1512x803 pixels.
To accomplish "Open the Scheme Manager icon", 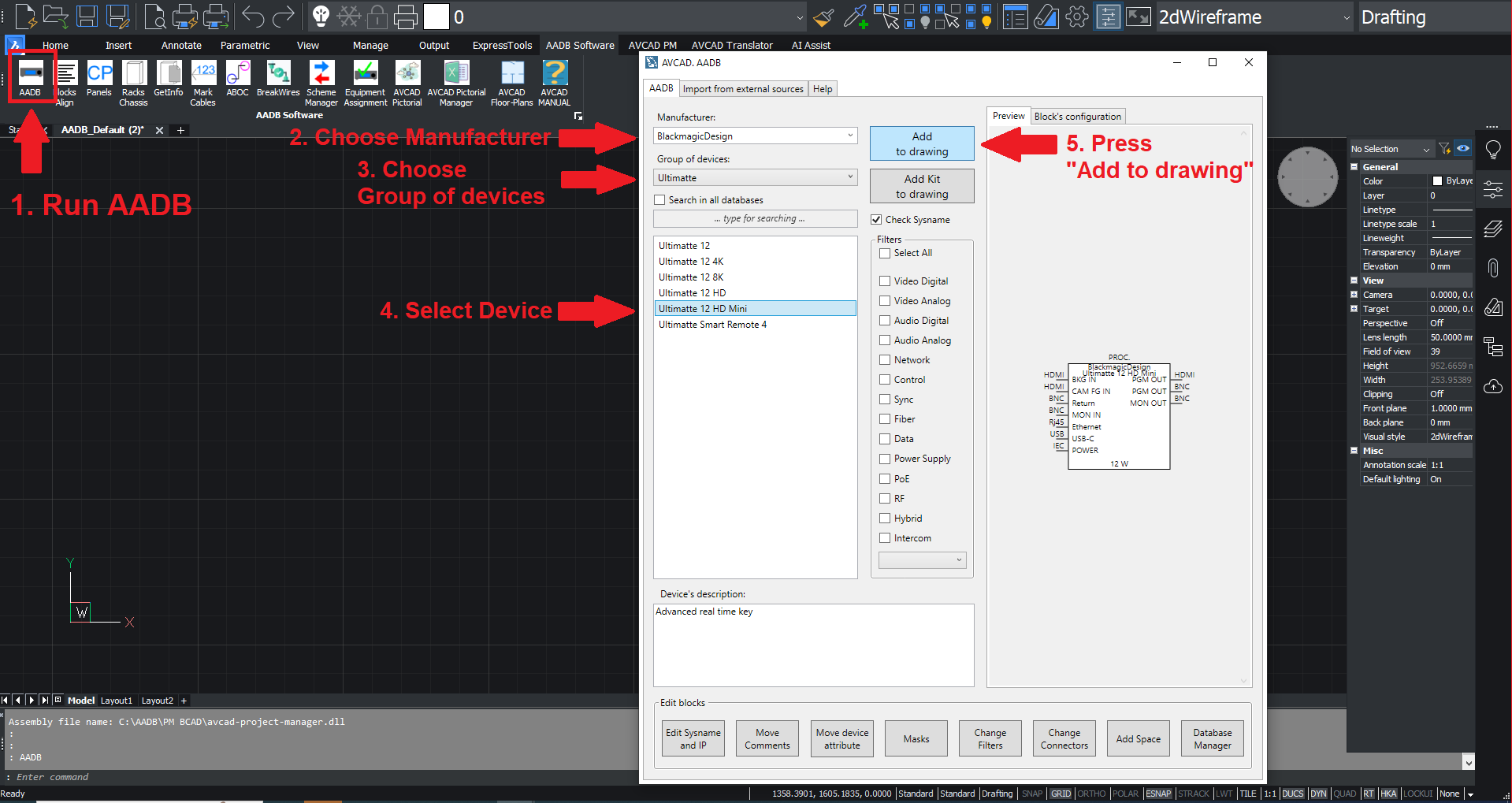I will tap(321, 83).
